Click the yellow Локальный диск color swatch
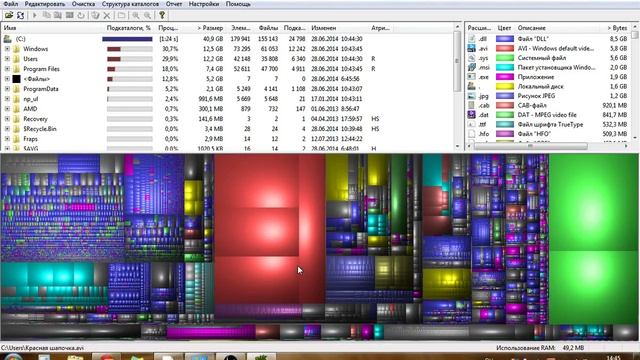 504,87
